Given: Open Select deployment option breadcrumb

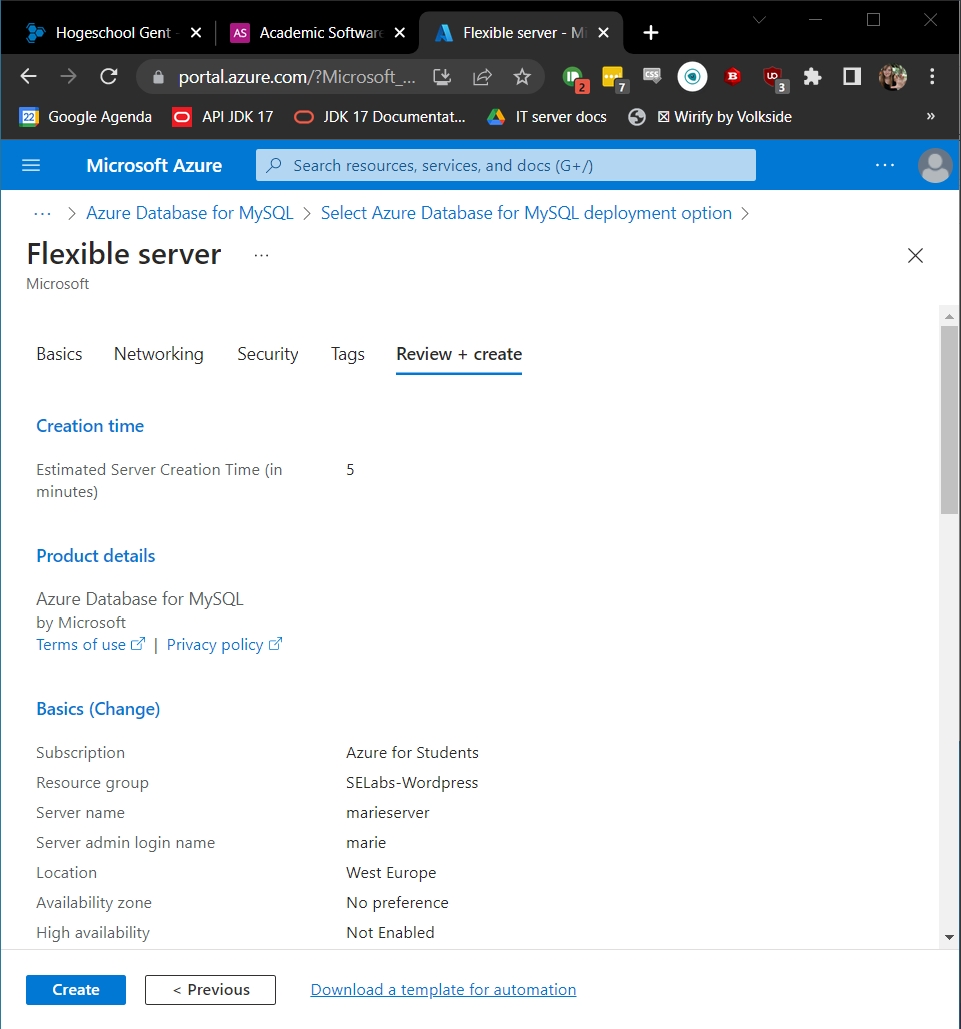Looking at the screenshot, I should pos(526,213).
